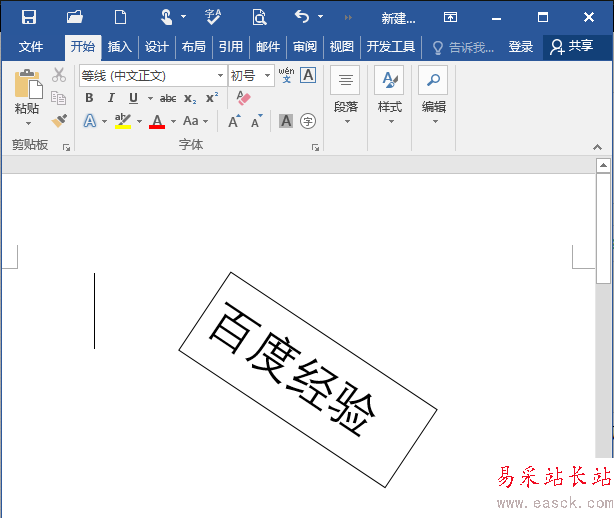Select the rotated 百度经验 text box

[x=308, y=380]
